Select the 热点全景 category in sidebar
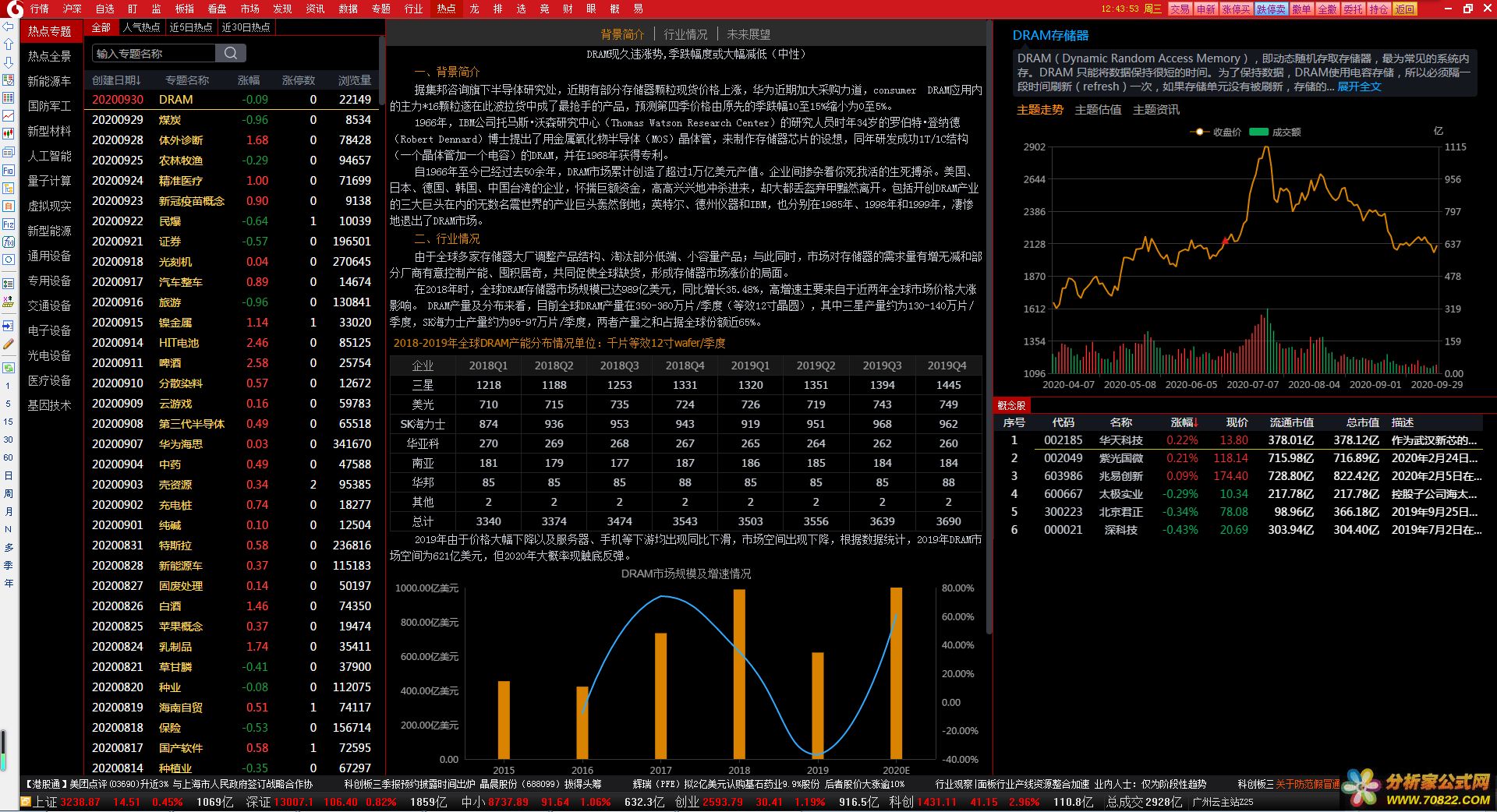 click(49, 56)
